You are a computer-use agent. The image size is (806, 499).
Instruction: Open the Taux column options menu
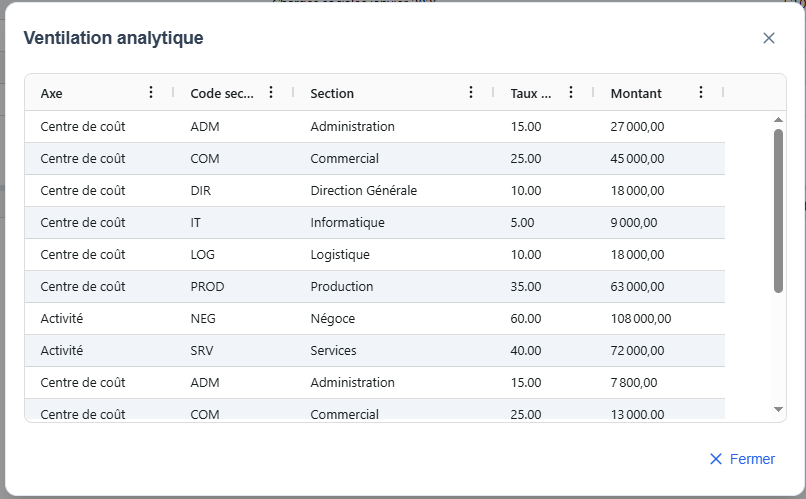[x=571, y=92]
